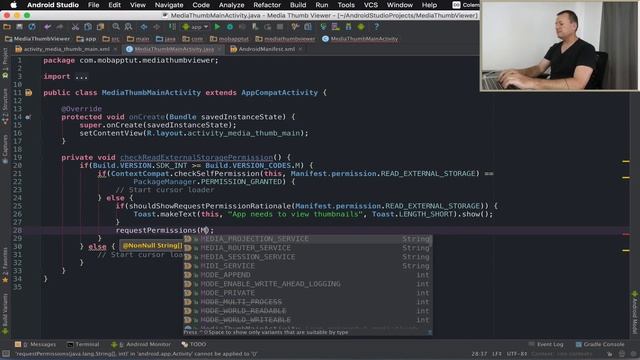The height and width of the screenshot is (360, 640).
Task: Select MEDIA_ROUTER_SERVICE completion suggestion
Action: [x=308, y=248]
